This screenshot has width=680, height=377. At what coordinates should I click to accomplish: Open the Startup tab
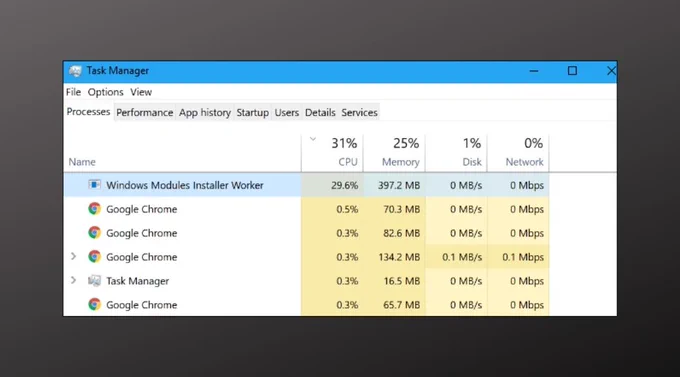pyautogui.click(x=252, y=112)
